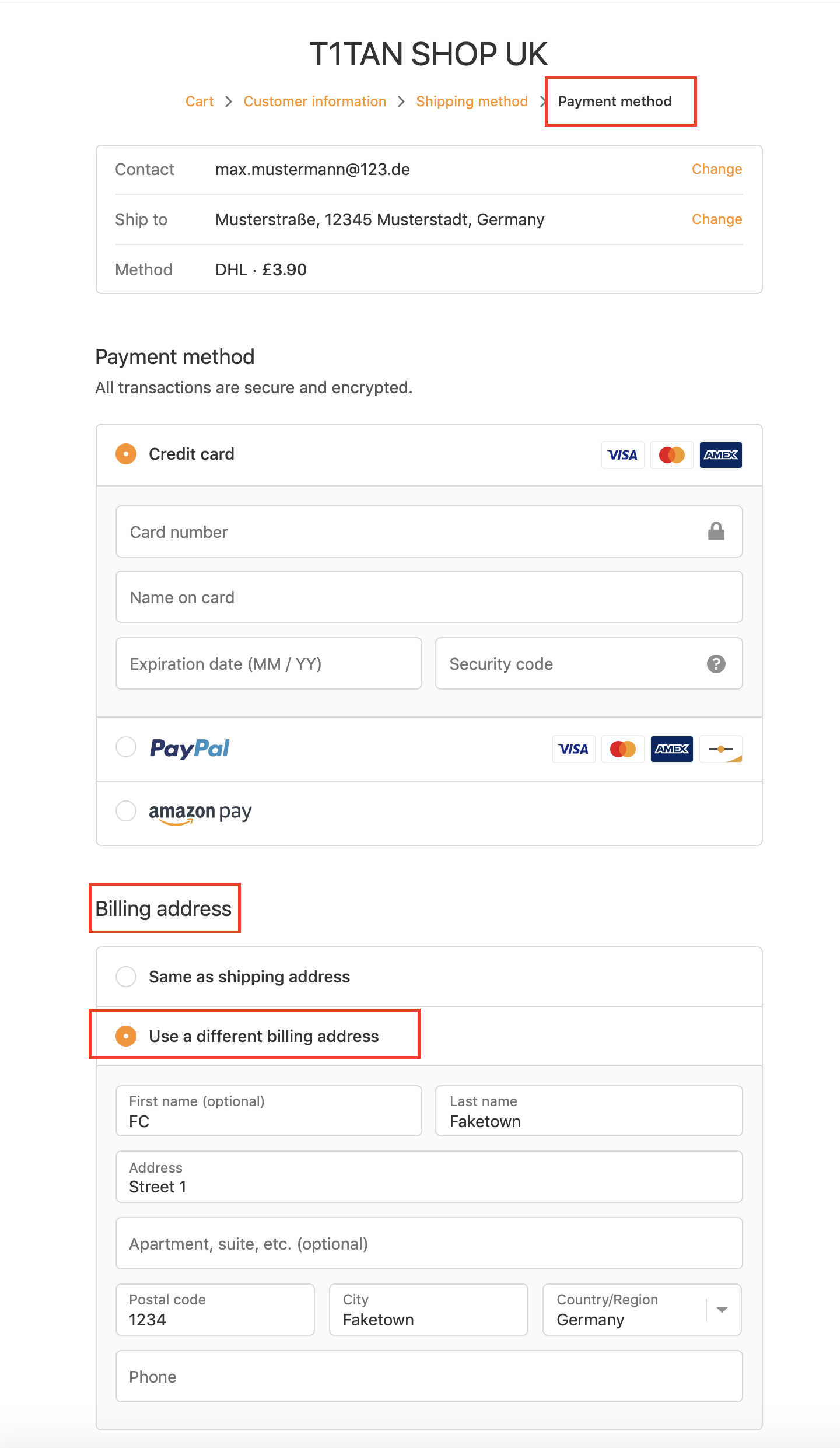Select the Amazon Pay radio button
Viewport: 840px width, 1448px height.
[x=126, y=811]
